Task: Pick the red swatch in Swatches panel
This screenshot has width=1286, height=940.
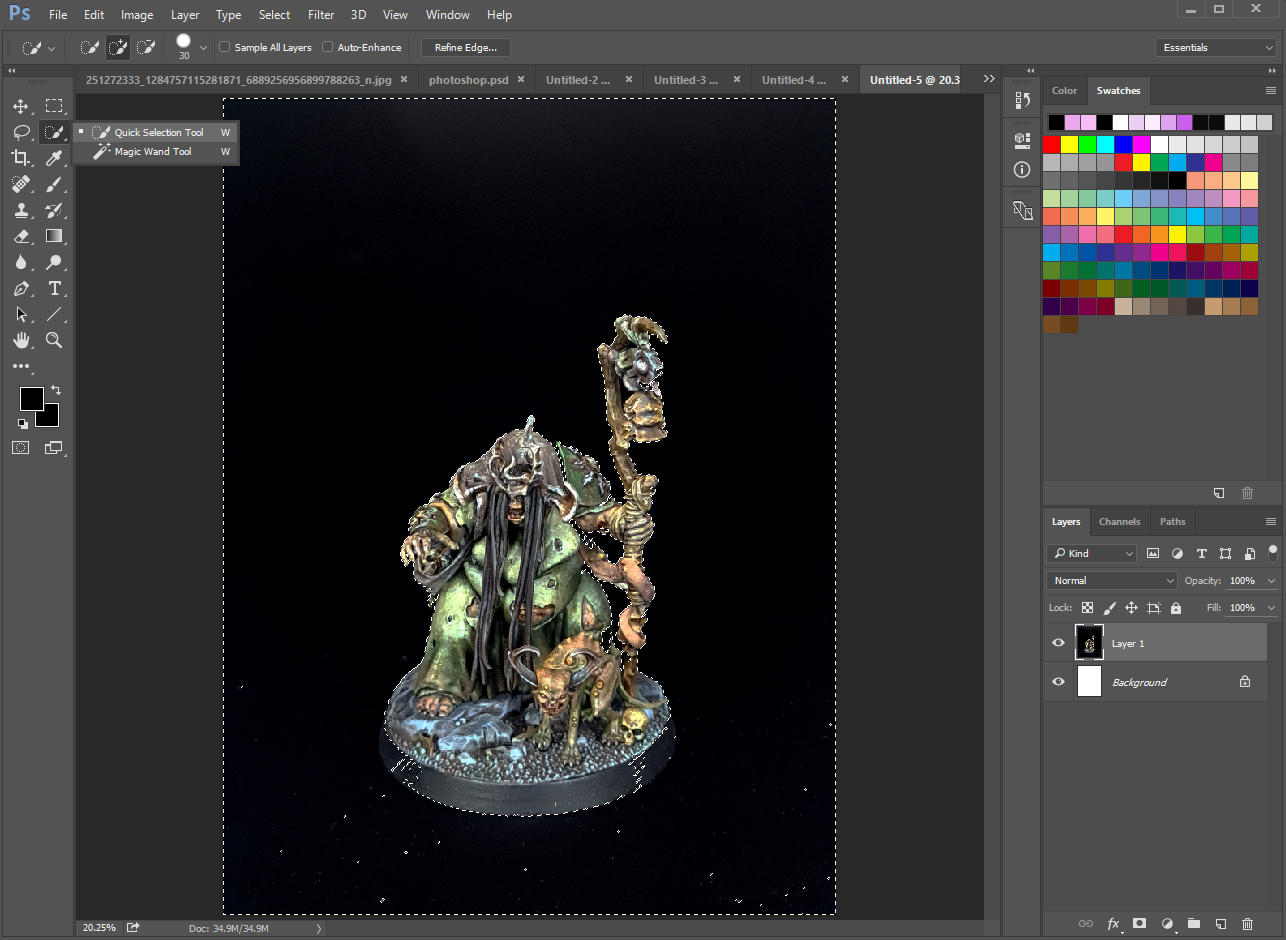Action: click(1051, 144)
